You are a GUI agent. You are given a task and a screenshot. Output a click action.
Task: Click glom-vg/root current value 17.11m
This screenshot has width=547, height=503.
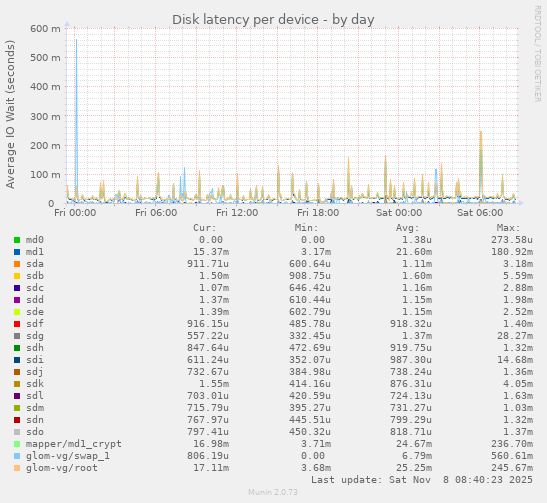click(211, 468)
